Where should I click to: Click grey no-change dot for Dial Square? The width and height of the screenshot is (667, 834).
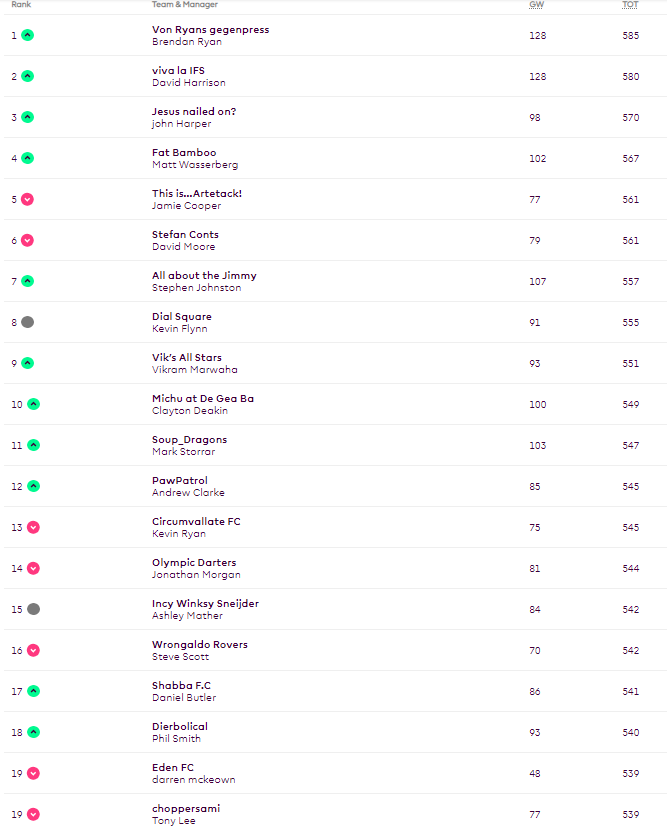[x=27, y=322]
